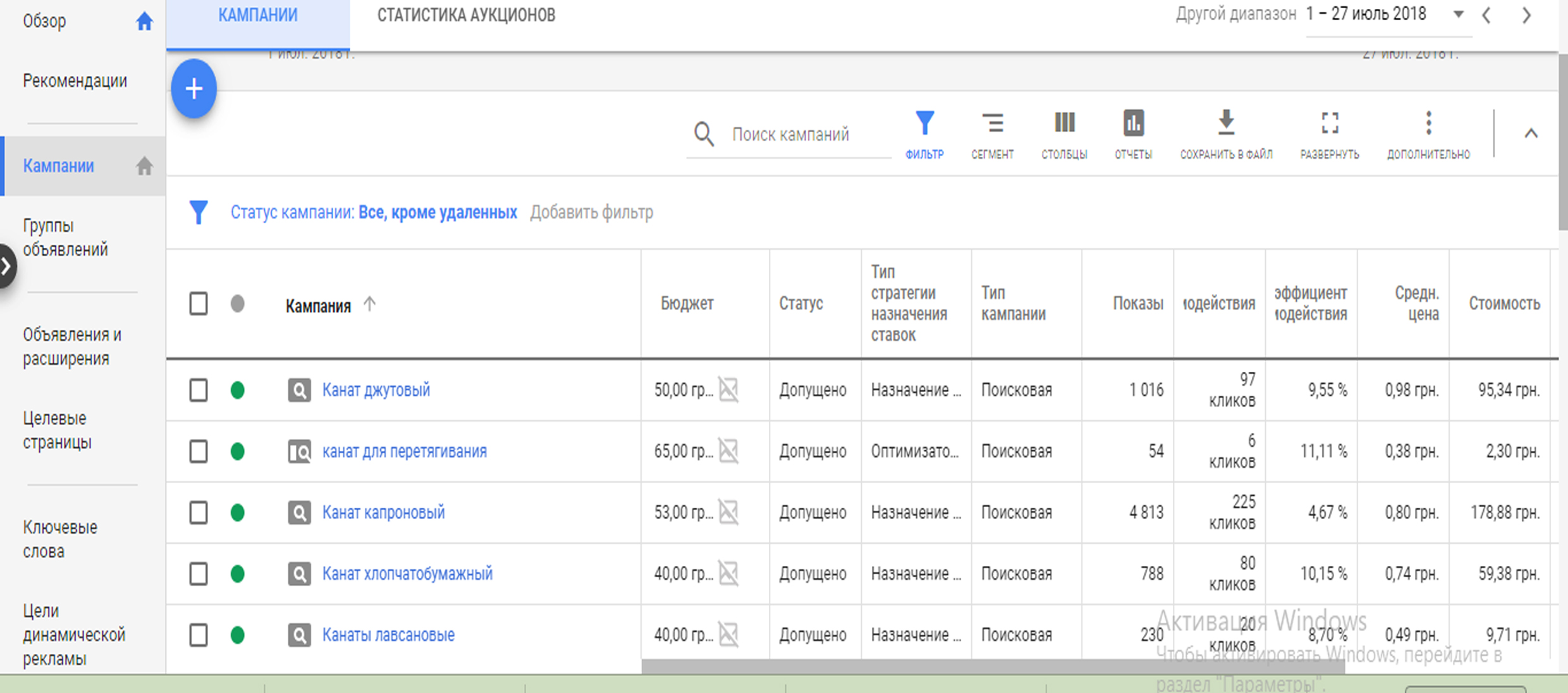The image size is (1568, 693).
Task: Open the date range dropdown arrow
Action: pyautogui.click(x=1458, y=15)
